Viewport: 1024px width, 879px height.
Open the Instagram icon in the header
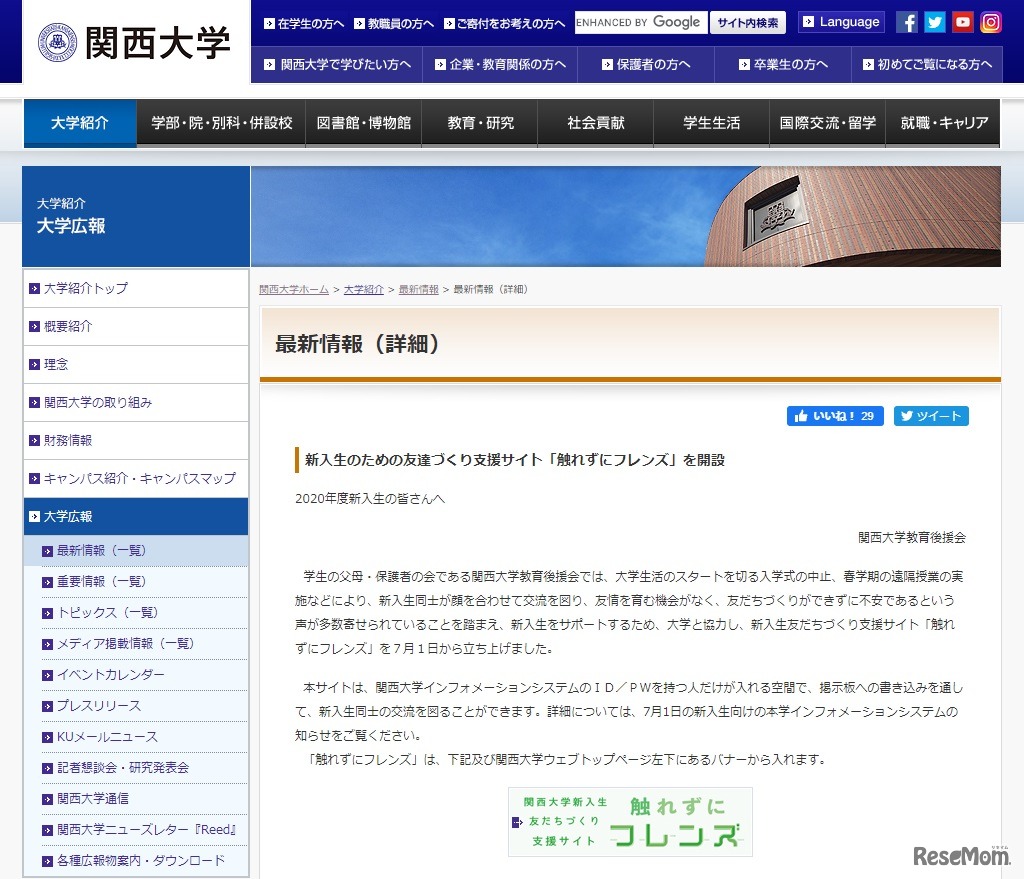click(990, 21)
